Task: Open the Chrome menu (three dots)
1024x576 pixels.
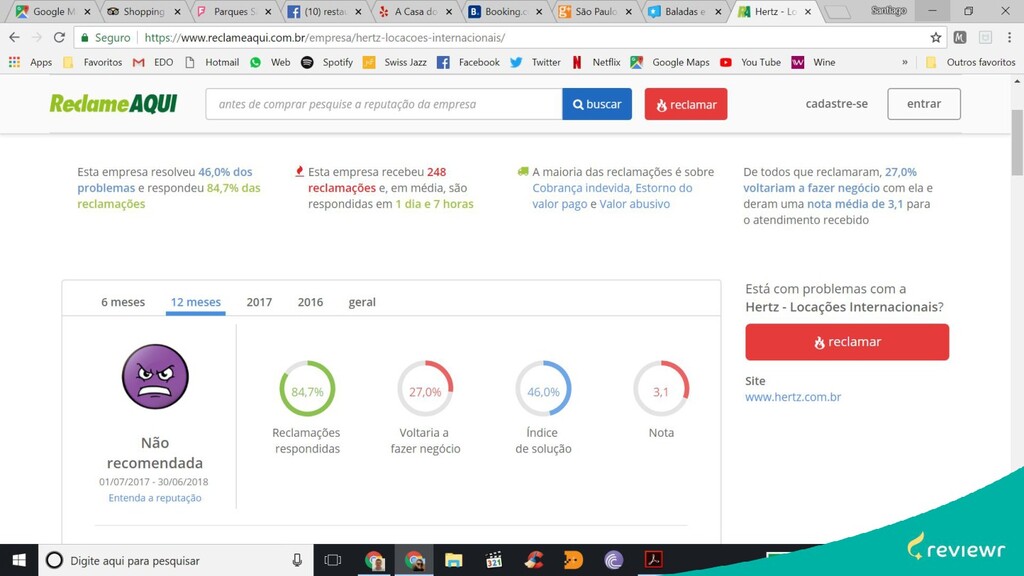Action: click(1010, 38)
